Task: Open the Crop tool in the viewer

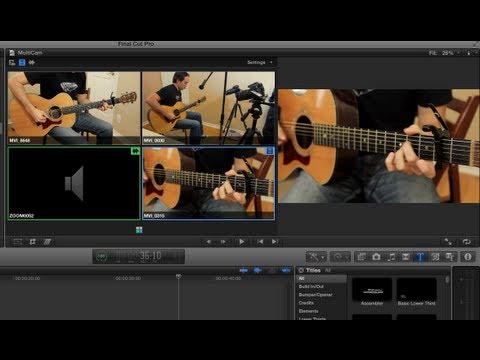Action: (32, 242)
